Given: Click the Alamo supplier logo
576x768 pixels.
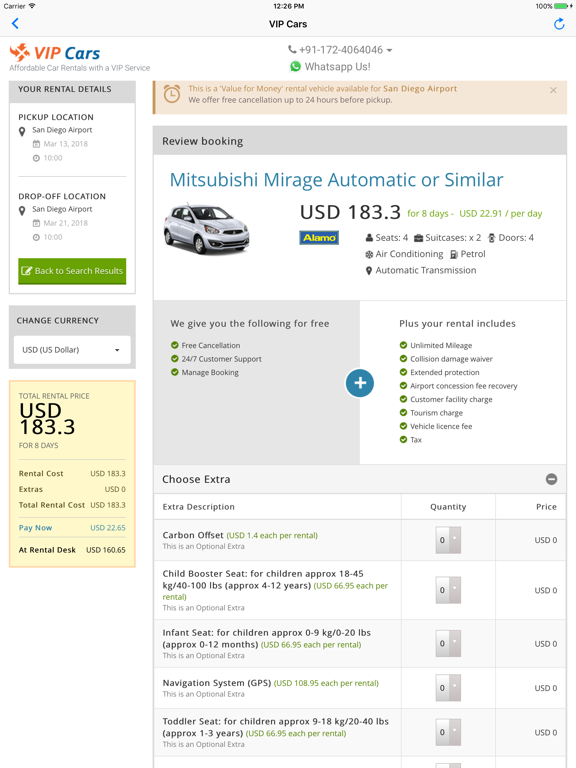Looking at the screenshot, I should [x=319, y=238].
